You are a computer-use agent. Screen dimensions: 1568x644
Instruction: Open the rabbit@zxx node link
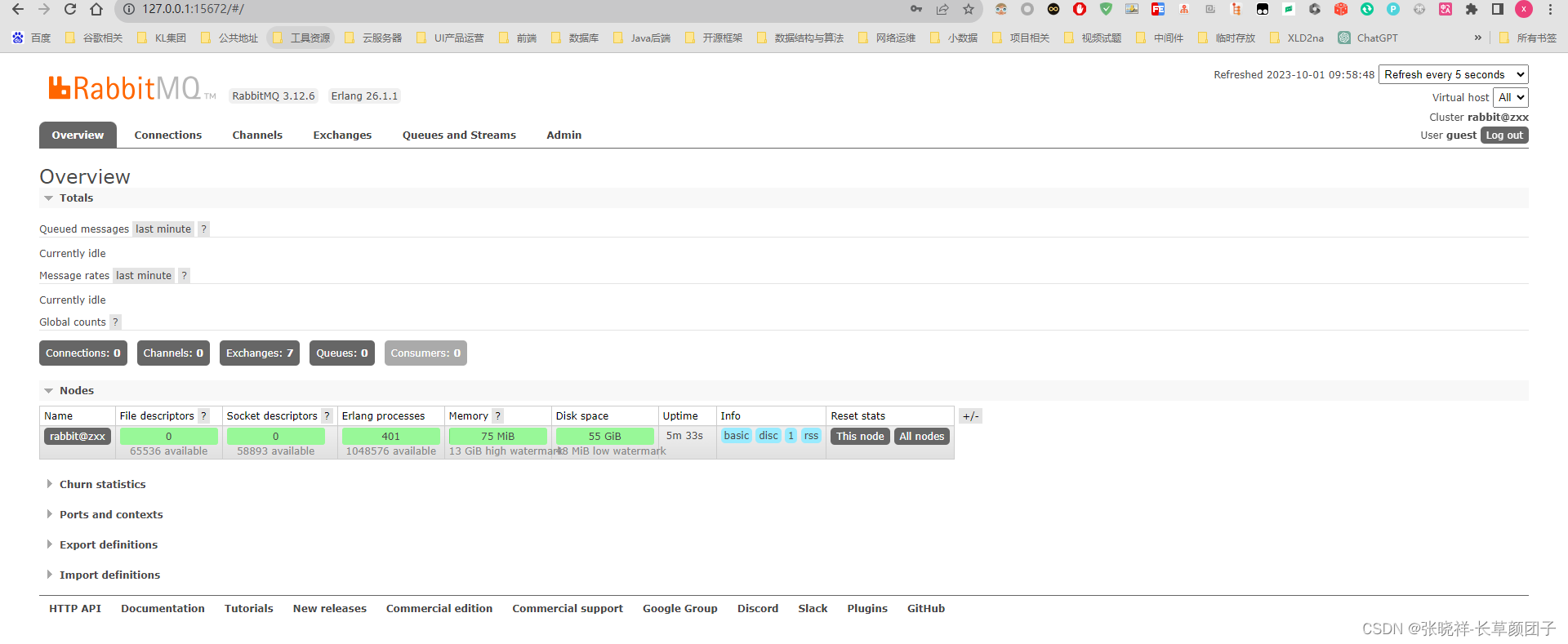[78, 437]
